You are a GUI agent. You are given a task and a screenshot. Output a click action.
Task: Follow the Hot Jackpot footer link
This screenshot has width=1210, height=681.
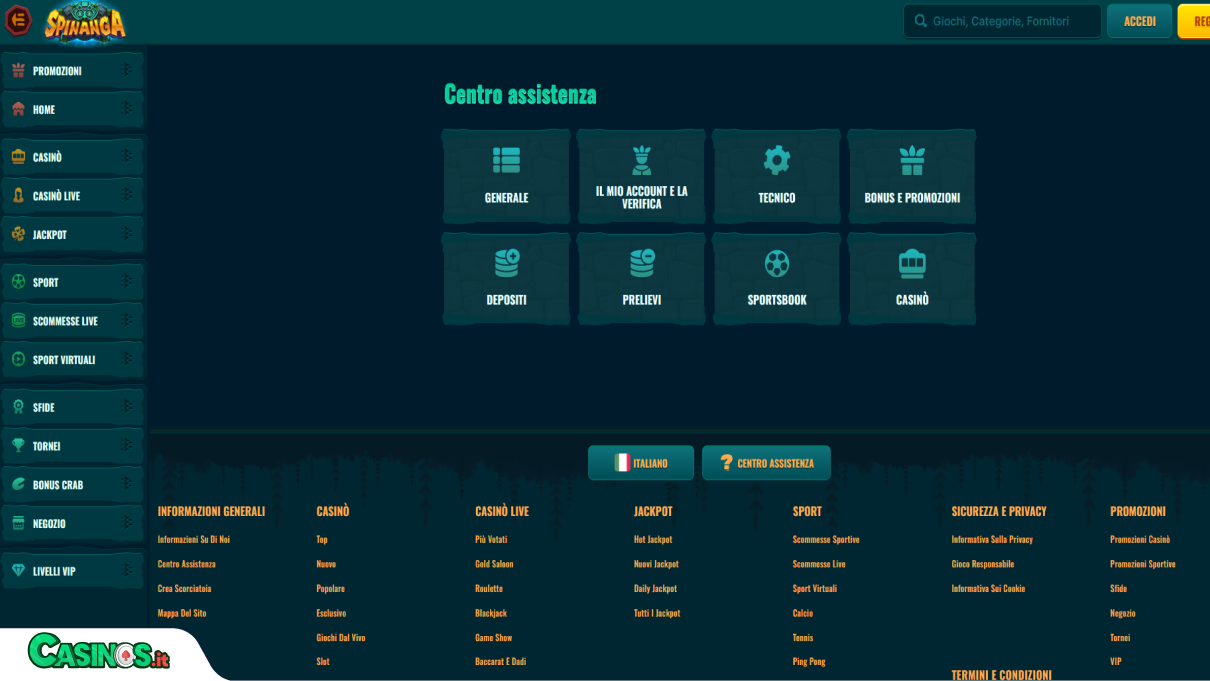coord(653,539)
